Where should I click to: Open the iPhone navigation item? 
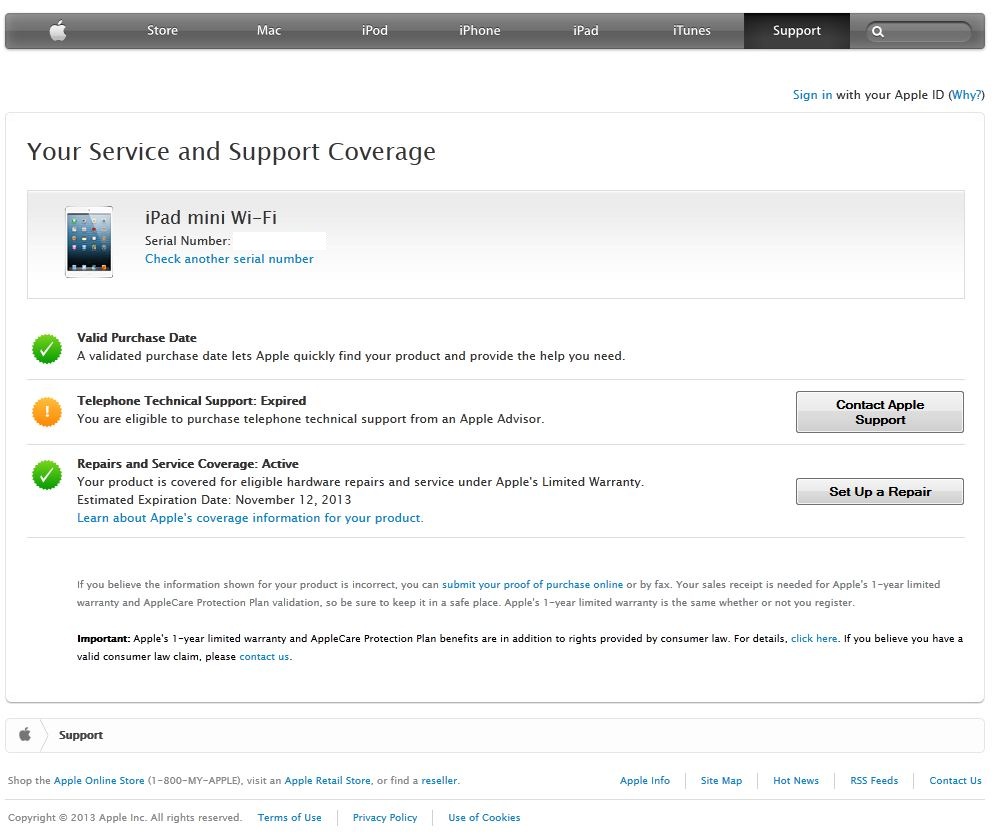pos(480,30)
